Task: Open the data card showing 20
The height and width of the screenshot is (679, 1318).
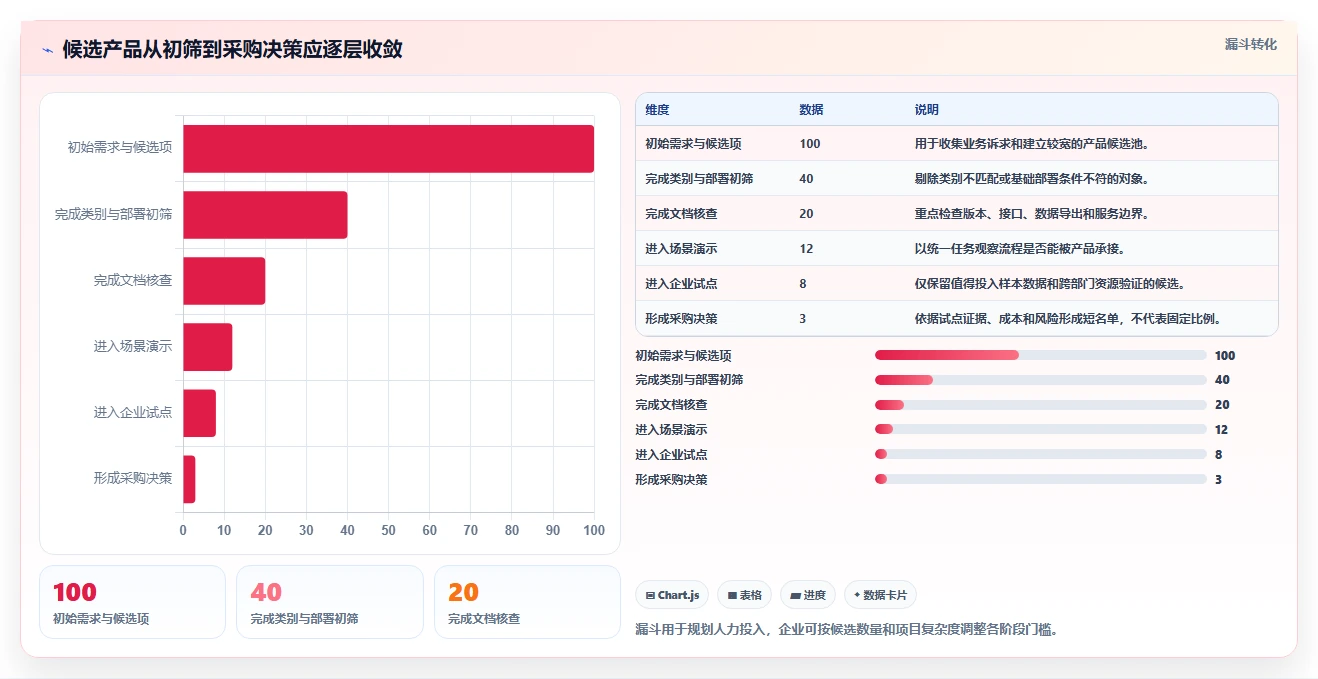Action: pos(527,602)
